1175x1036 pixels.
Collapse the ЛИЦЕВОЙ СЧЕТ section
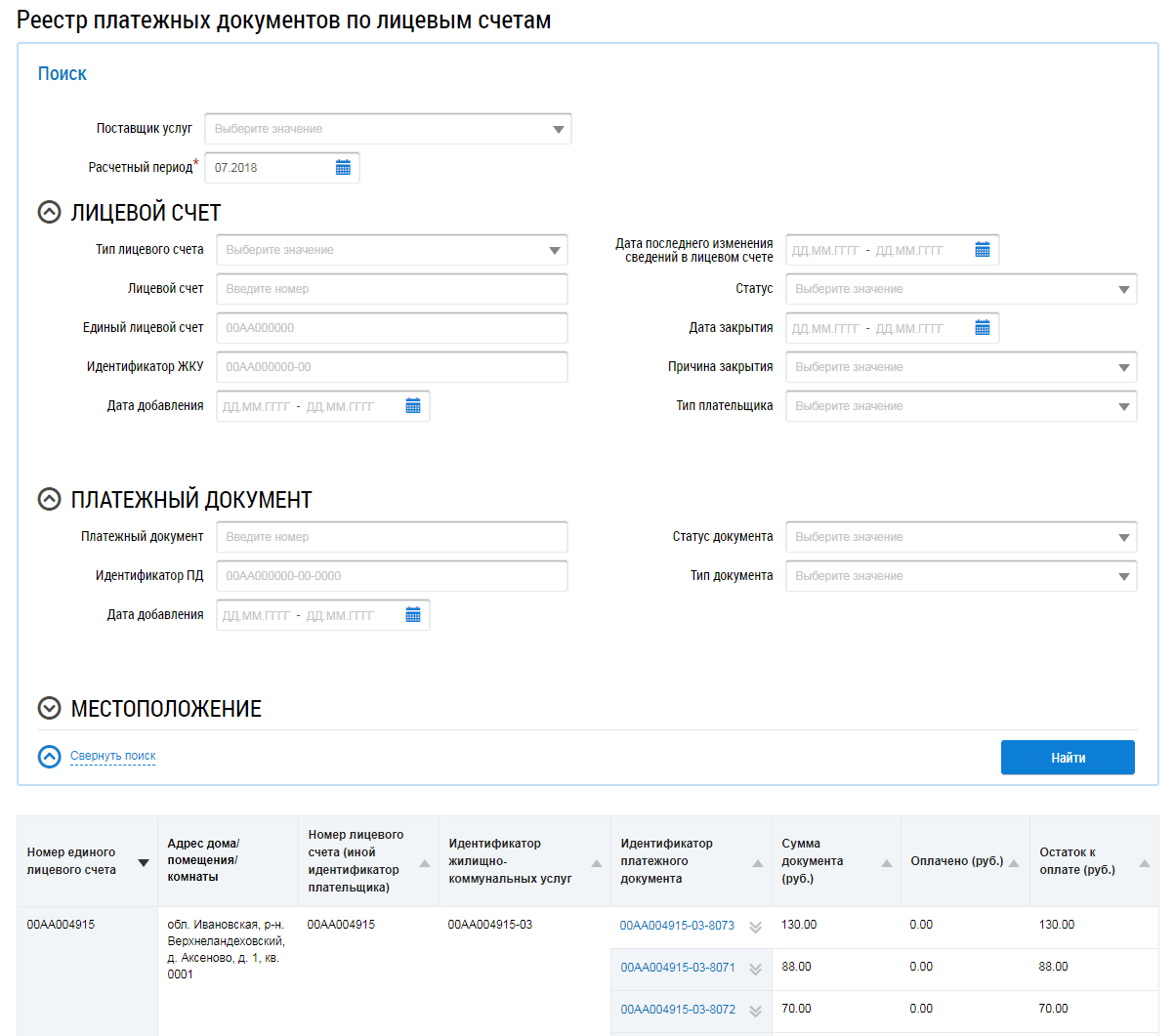[x=49, y=213]
